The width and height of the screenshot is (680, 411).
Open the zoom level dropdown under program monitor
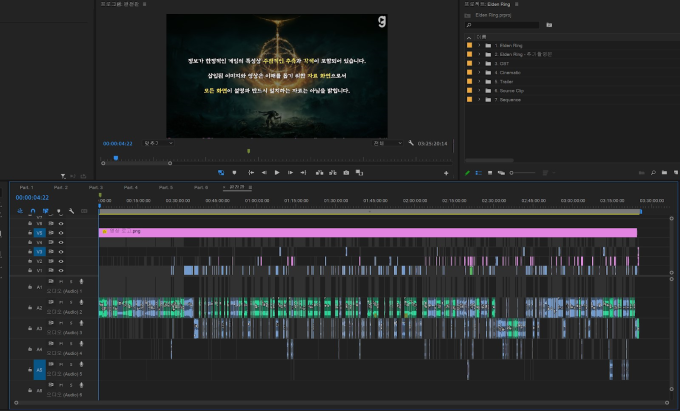(x=158, y=143)
